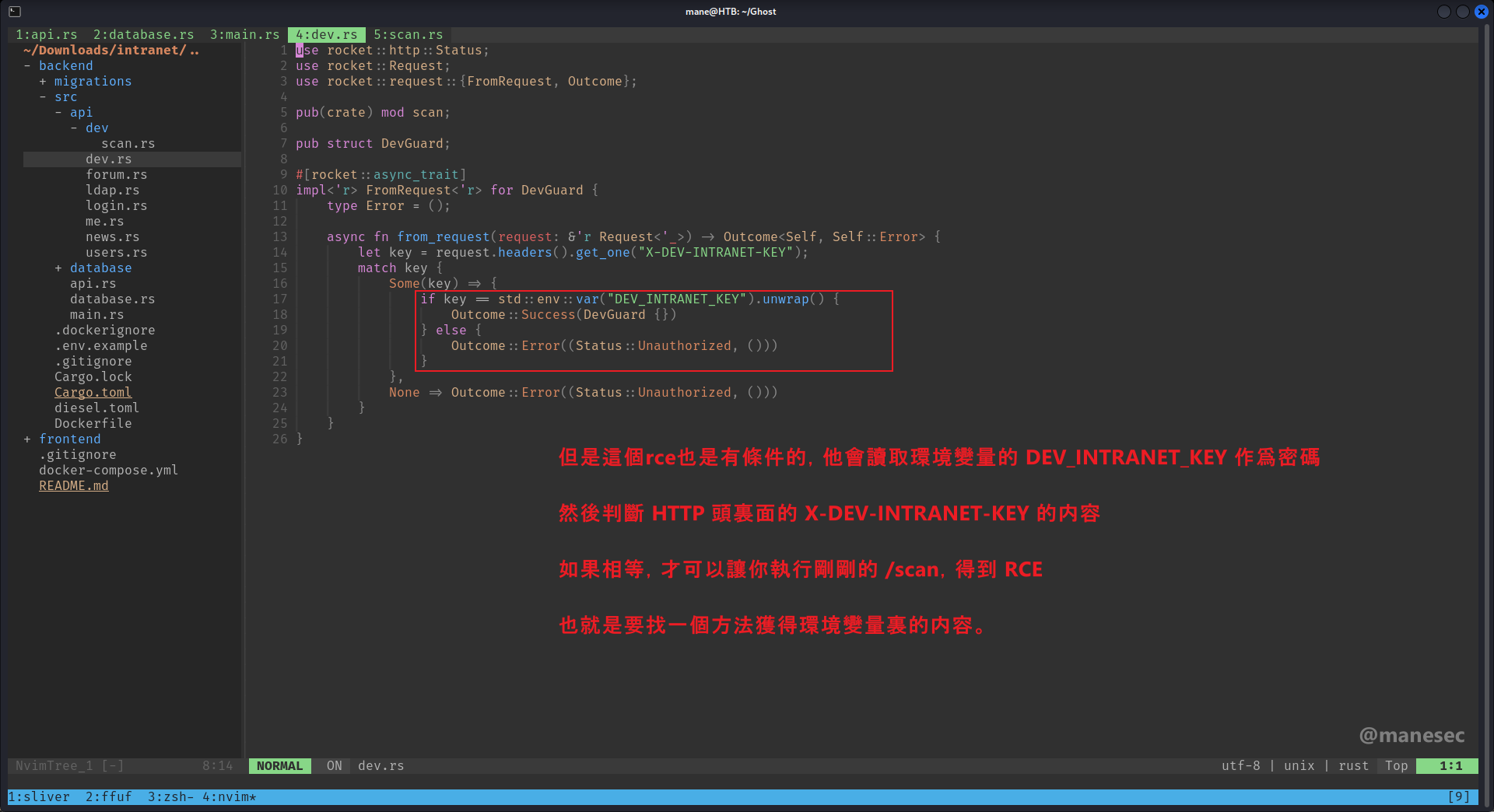
Task: Click the from_request function name
Action: (443, 237)
